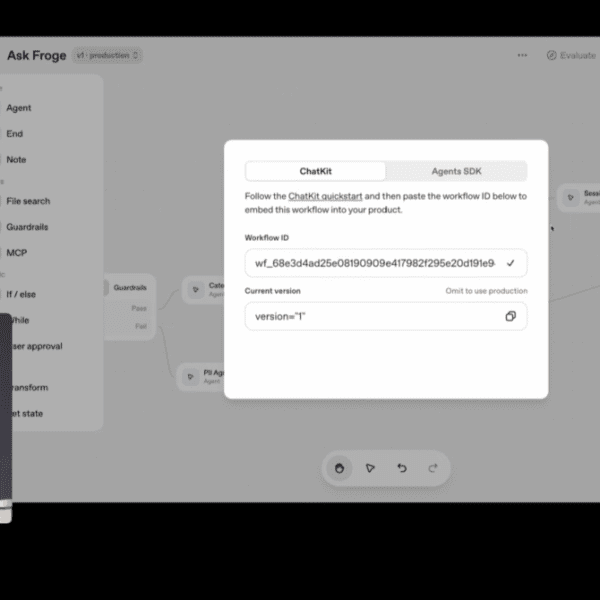Choose File search from the node list
Viewport: 600px width, 600px height.
point(28,201)
